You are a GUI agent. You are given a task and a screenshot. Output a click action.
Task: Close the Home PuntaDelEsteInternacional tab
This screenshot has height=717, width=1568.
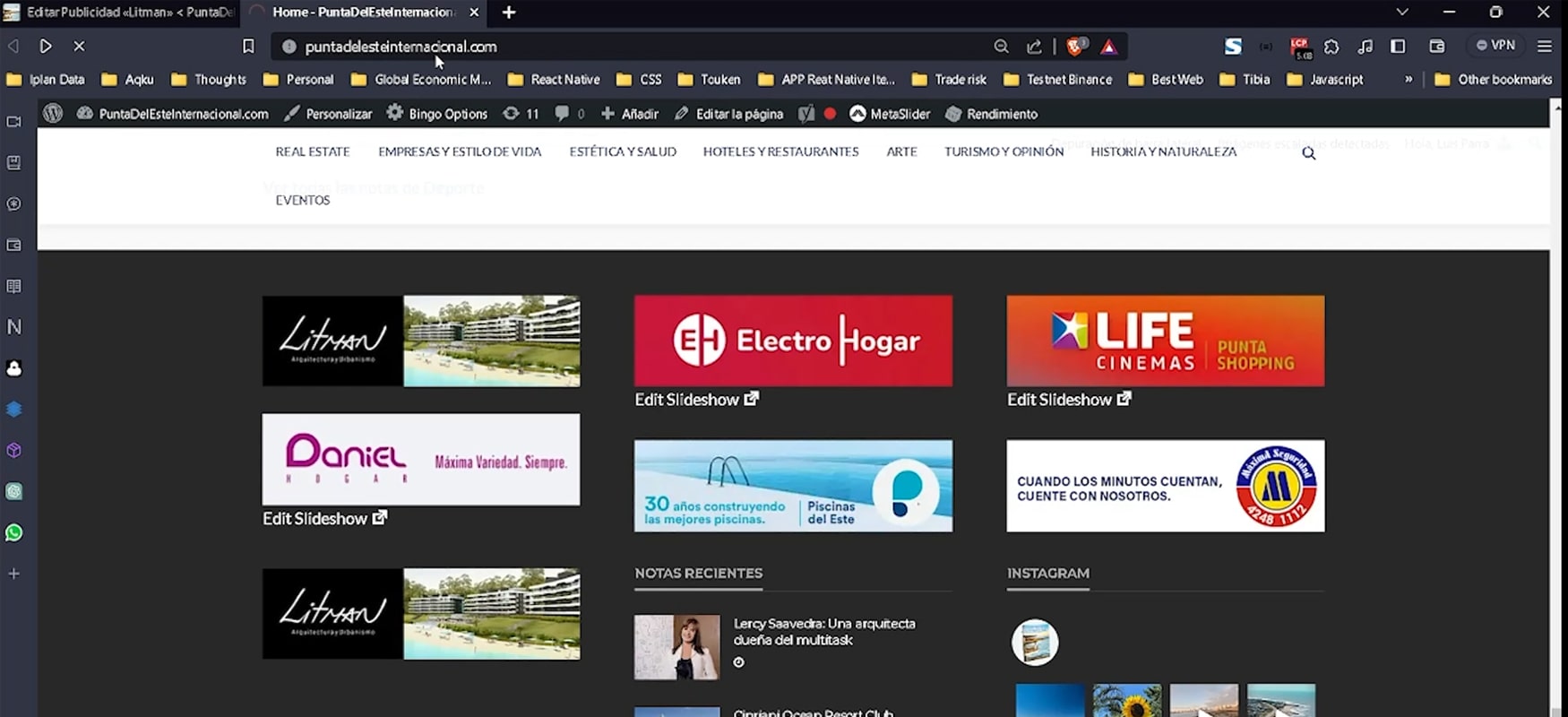(474, 13)
